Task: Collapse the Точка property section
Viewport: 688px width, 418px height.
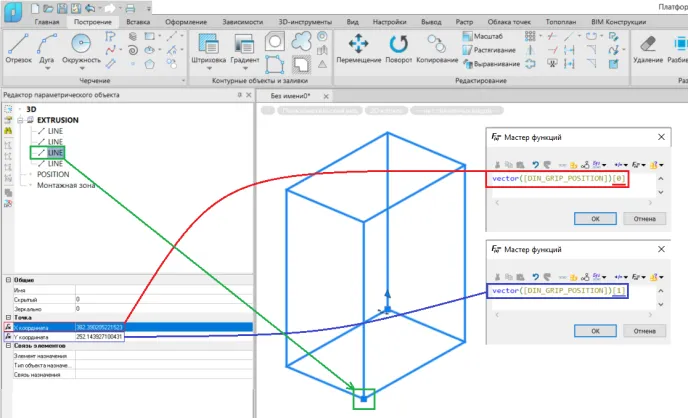Action: tap(6, 317)
